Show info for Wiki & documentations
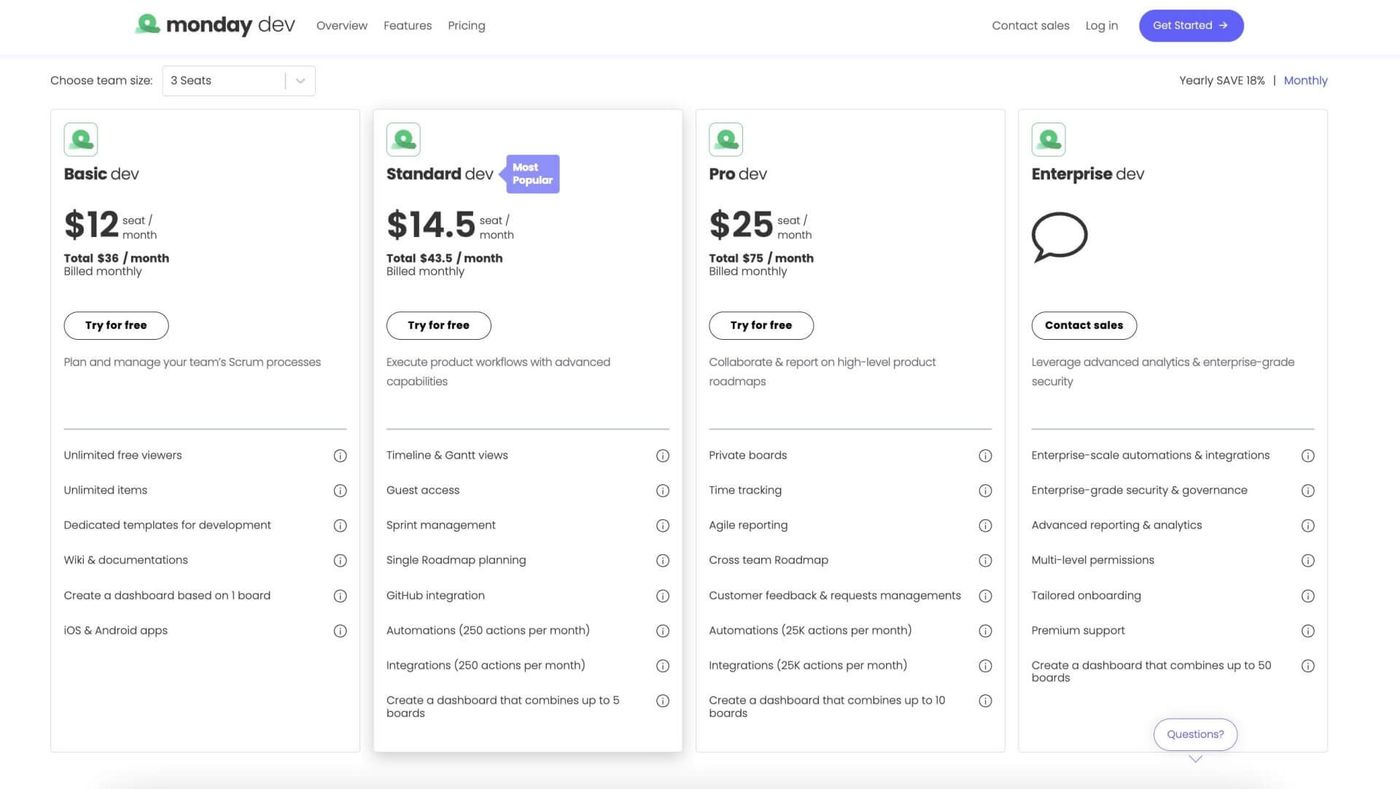The image size is (1400, 789). pyautogui.click(x=340, y=561)
